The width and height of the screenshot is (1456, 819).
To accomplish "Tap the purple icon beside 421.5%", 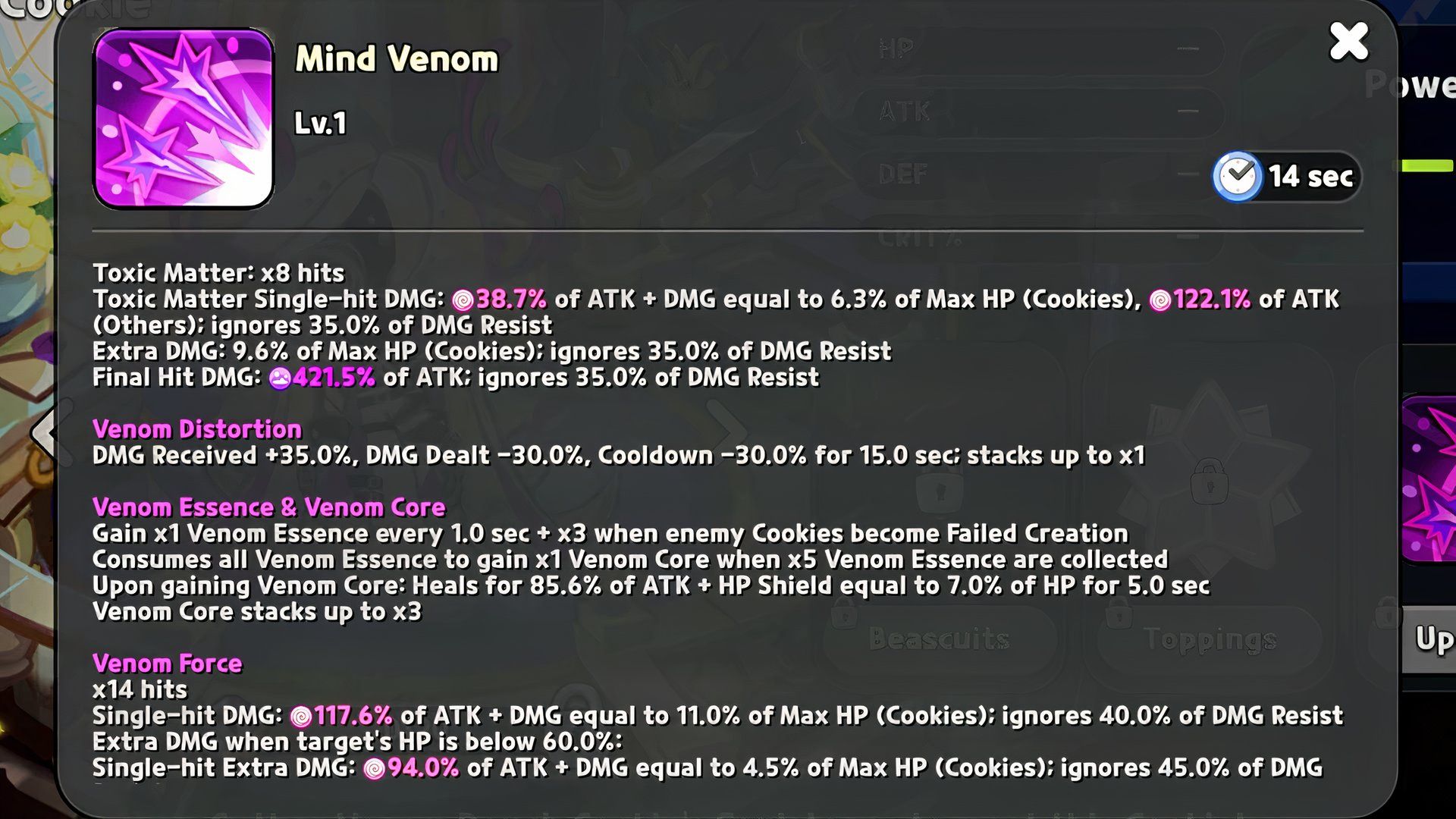I will tap(281, 378).
